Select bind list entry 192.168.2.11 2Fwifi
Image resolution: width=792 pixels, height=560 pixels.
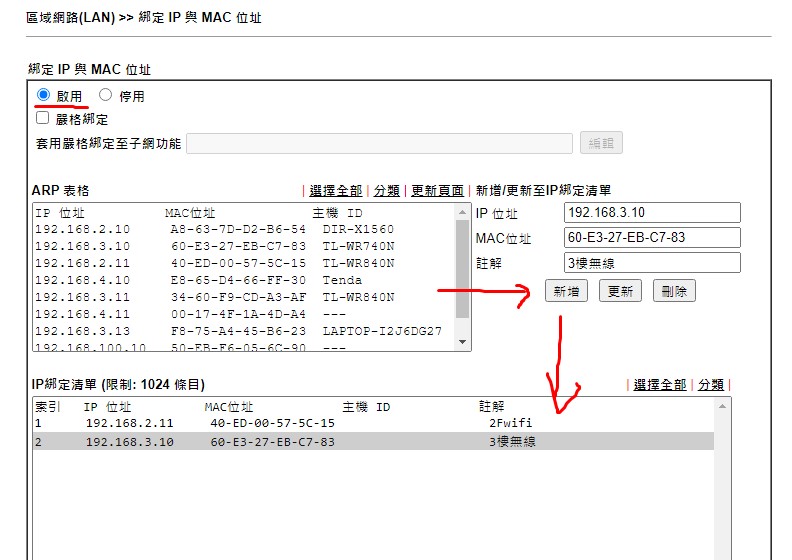point(372,423)
